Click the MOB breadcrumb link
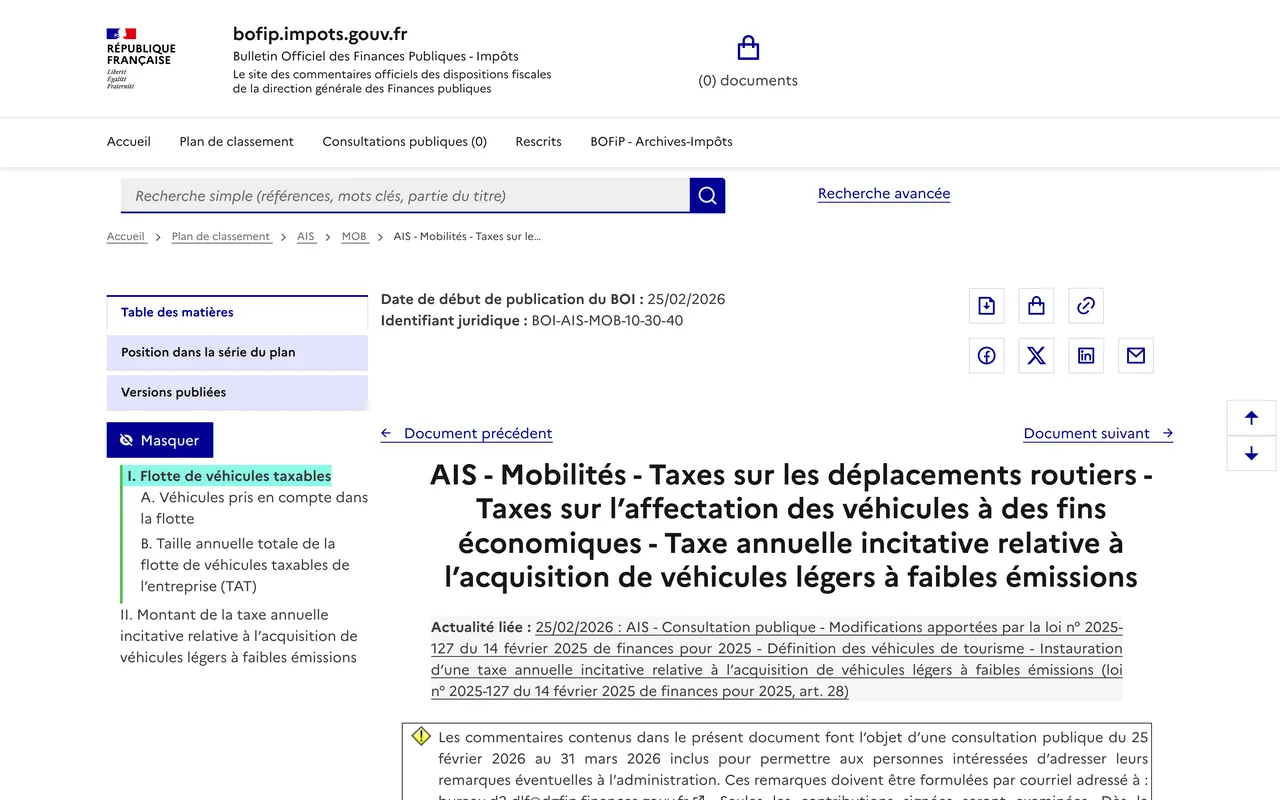This screenshot has height=800, width=1280. [354, 237]
